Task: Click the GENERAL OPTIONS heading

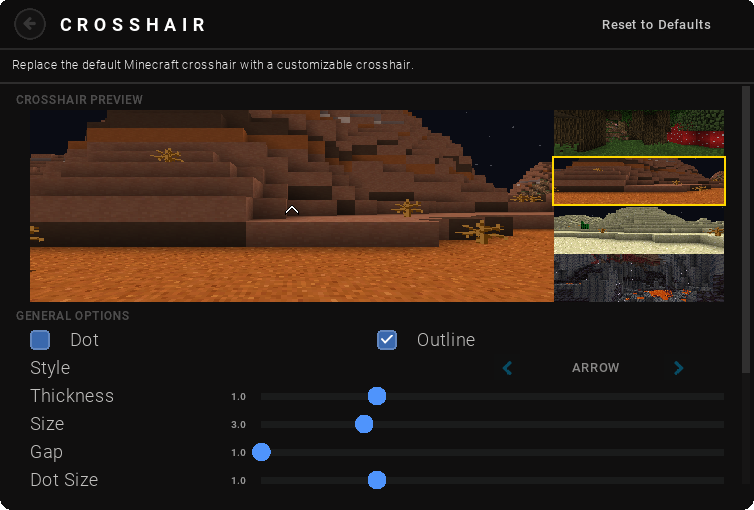Action: click(x=73, y=316)
